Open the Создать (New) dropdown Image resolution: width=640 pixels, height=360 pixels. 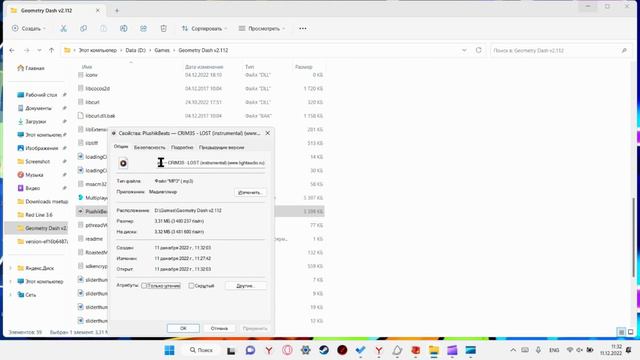pos(29,29)
